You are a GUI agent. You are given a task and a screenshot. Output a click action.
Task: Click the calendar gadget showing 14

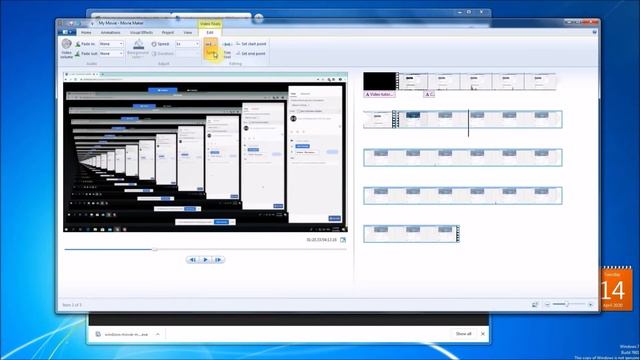617,289
